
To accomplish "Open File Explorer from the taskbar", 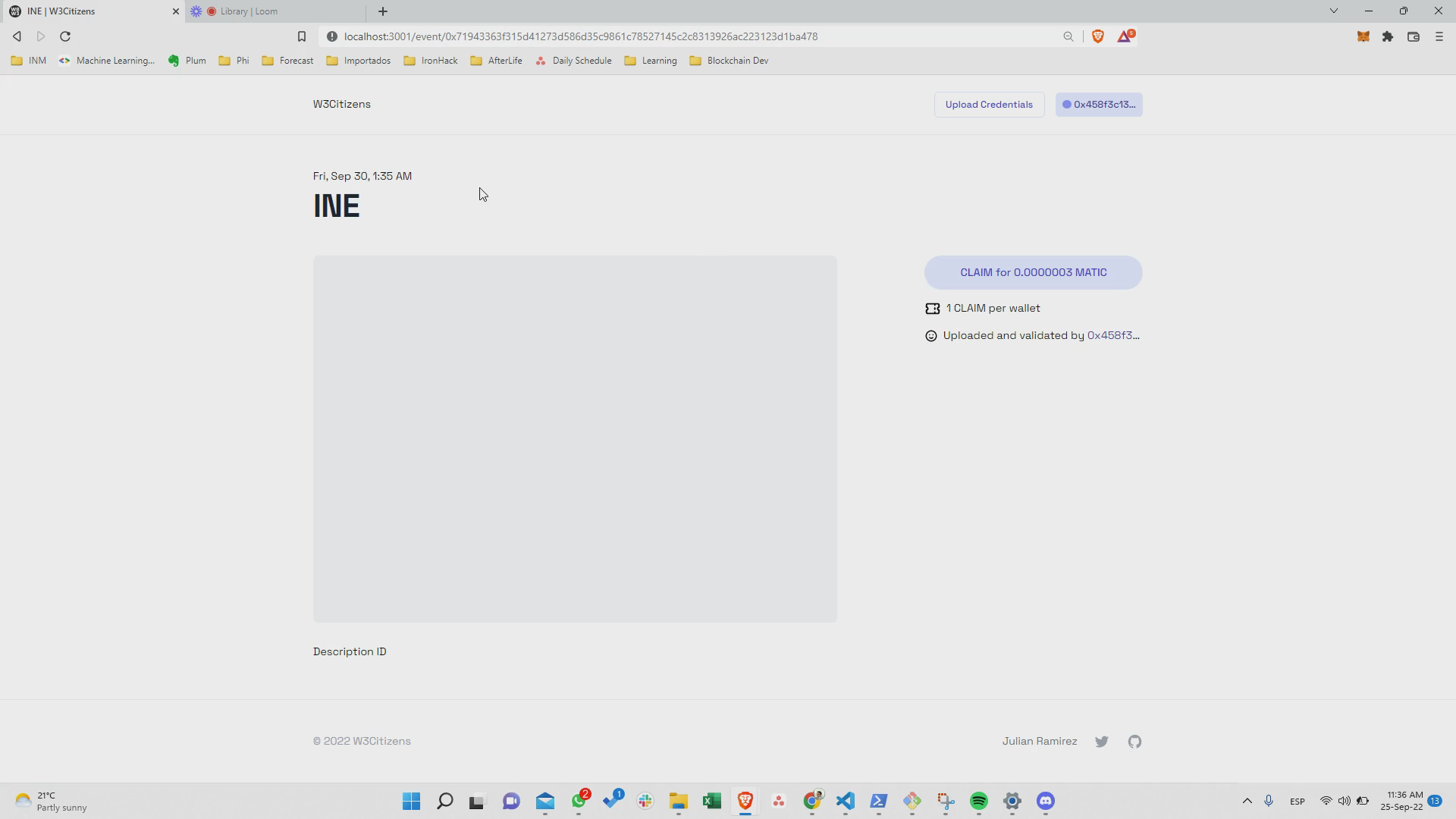I will pyautogui.click(x=678, y=801).
